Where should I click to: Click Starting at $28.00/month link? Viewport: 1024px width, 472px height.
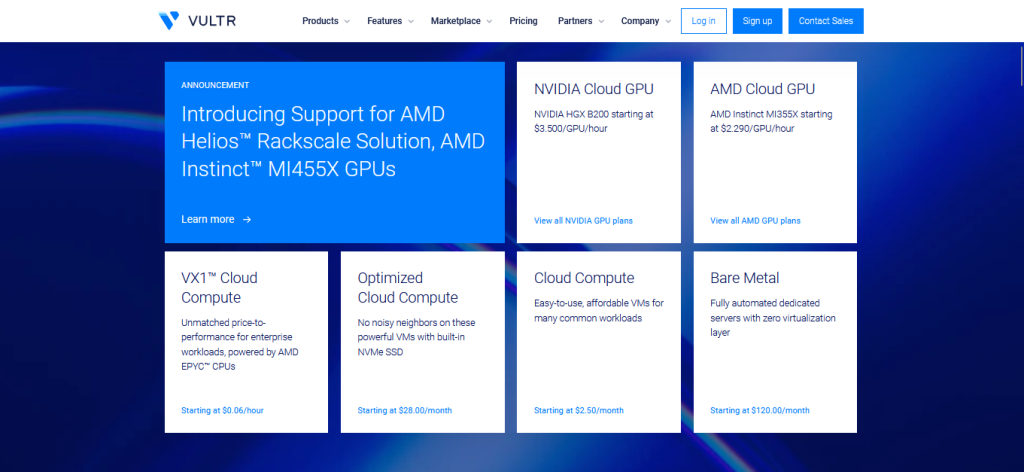[x=404, y=411]
